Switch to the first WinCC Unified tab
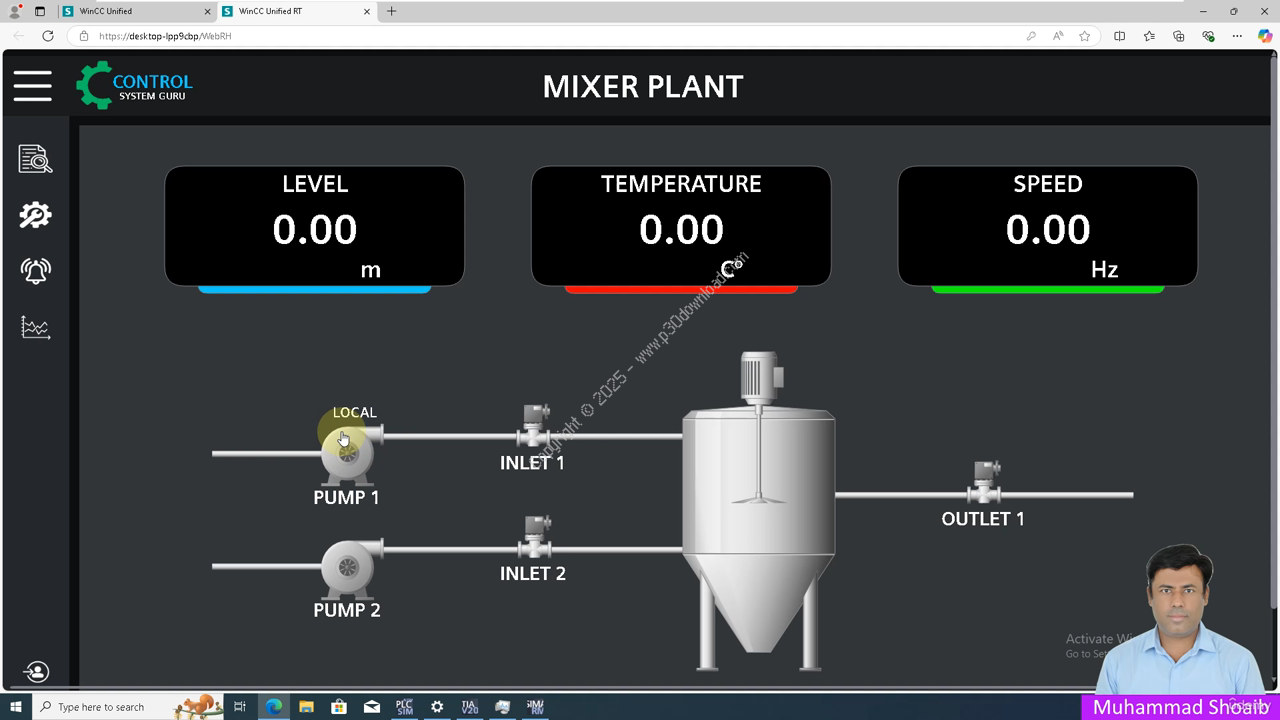1280x720 pixels. (137, 11)
